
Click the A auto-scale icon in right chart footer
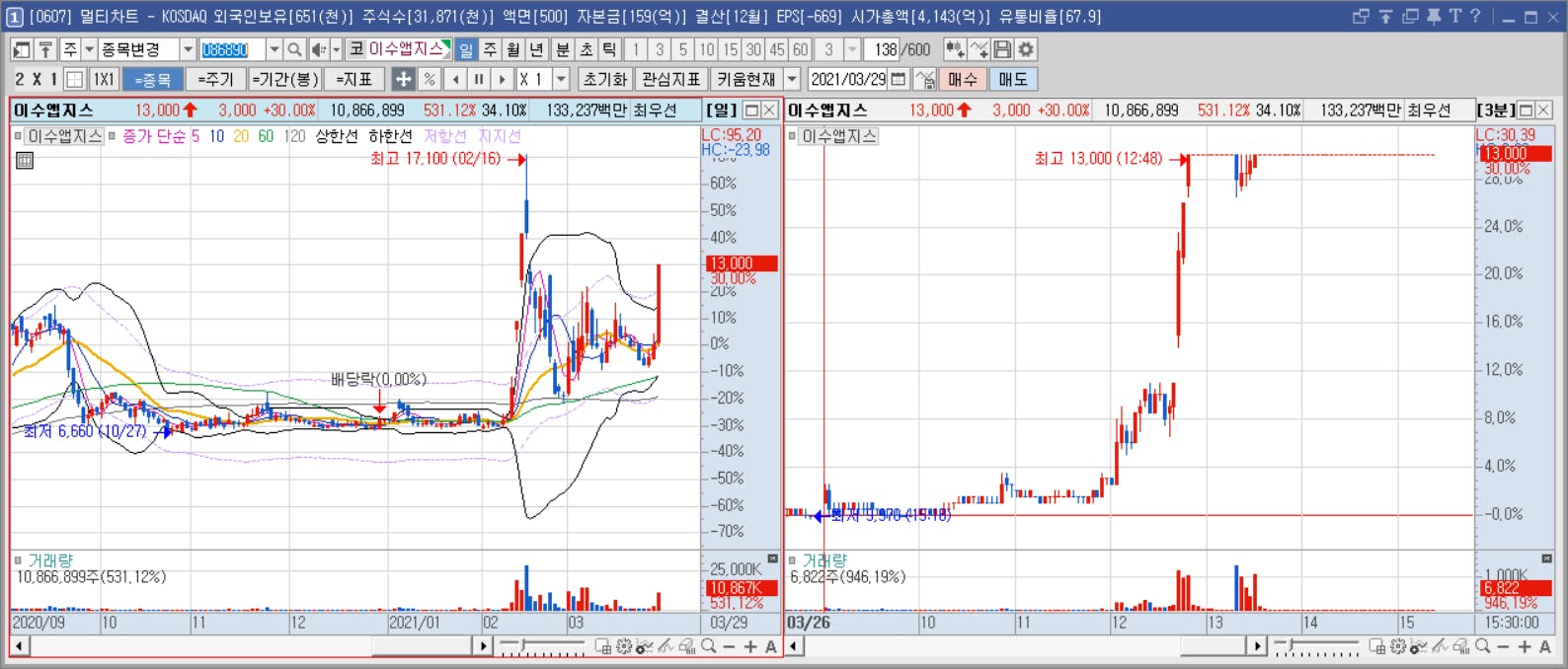(1545, 646)
